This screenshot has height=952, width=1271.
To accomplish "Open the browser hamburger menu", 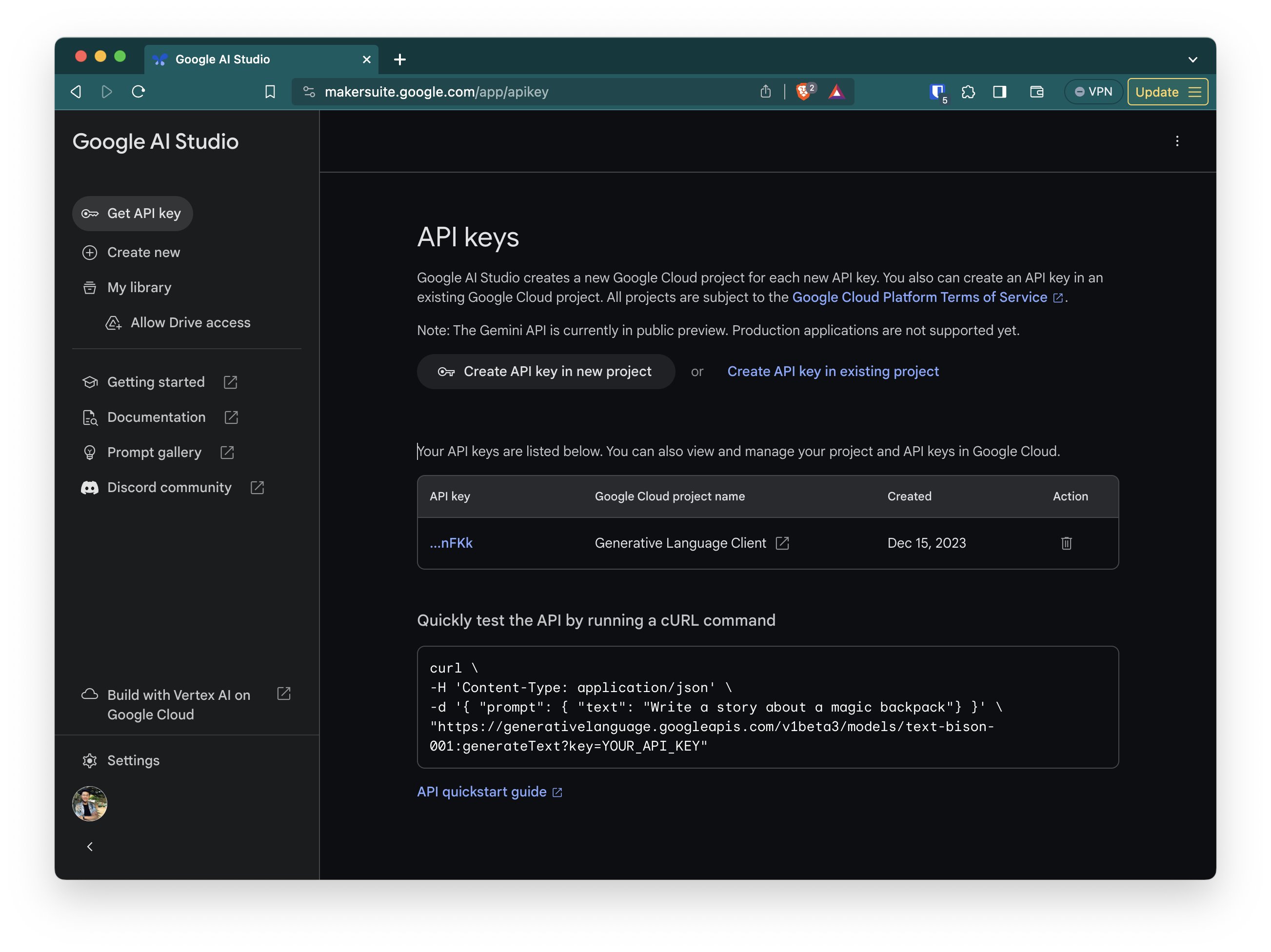I will (1194, 92).
